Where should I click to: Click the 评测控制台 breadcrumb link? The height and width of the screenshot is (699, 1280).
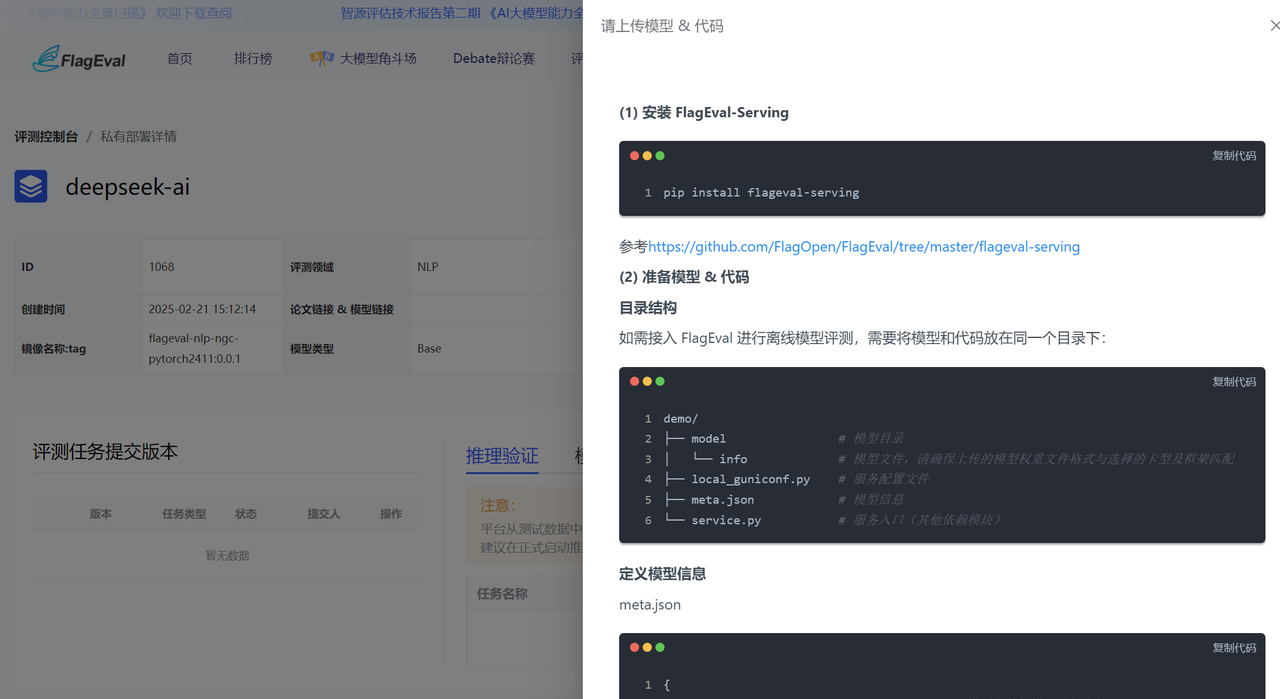tap(46, 137)
